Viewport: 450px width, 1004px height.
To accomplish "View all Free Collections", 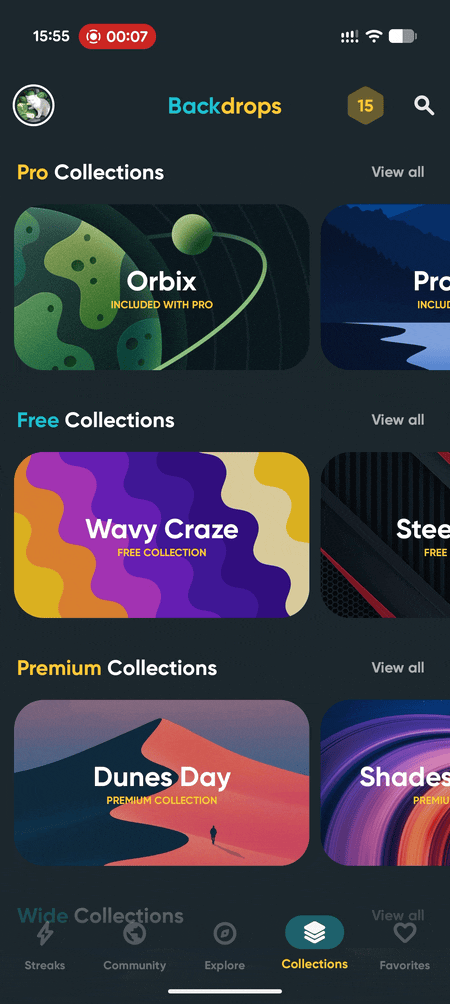I will (398, 419).
